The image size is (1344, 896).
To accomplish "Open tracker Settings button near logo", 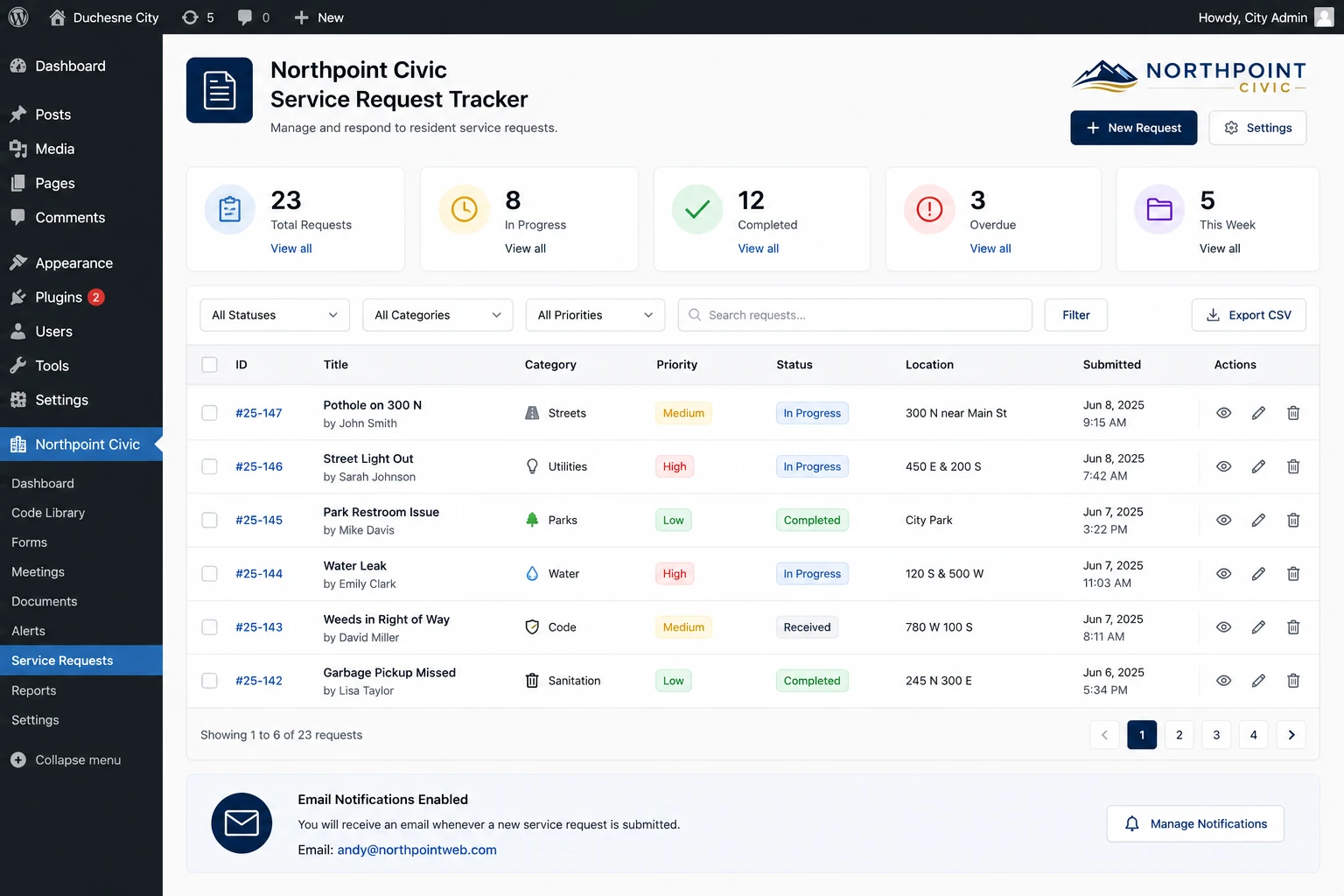I will 1257,128.
